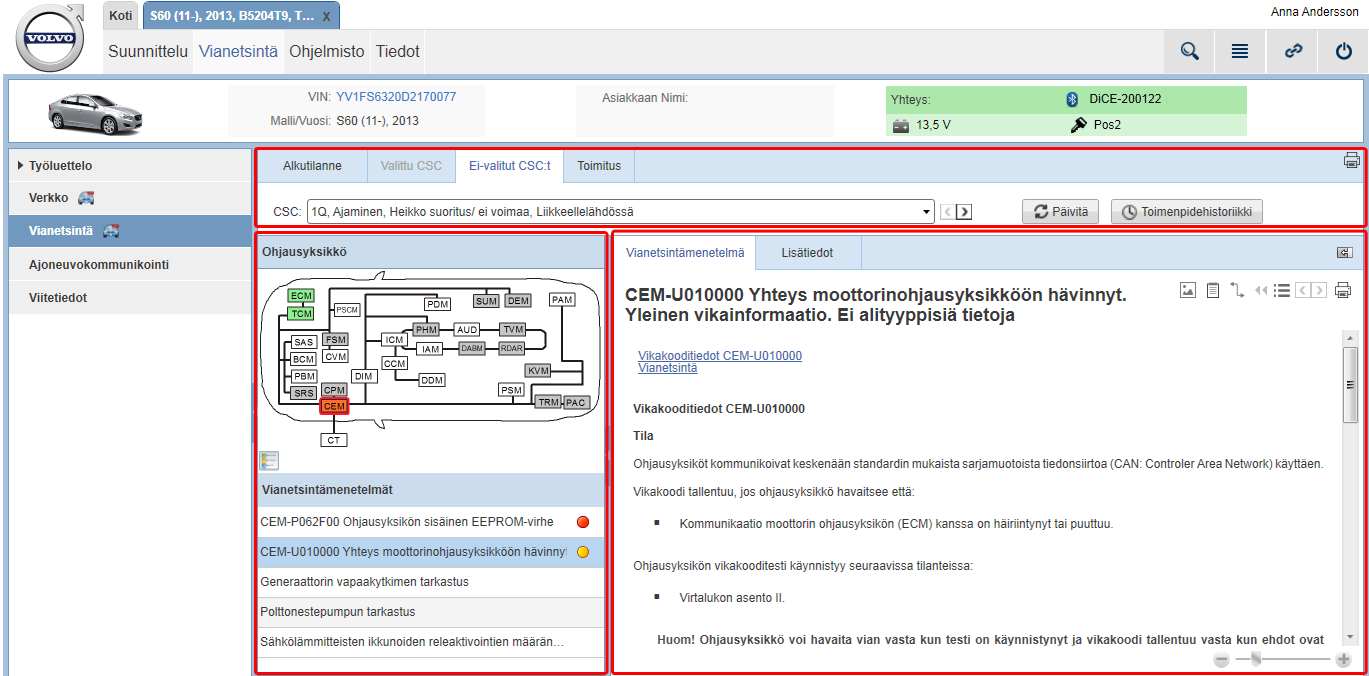This screenshot has width=1369, height=676.
Task: Select CEM-P062F00 EEPROM-virhe method
Action: point(431,522)
